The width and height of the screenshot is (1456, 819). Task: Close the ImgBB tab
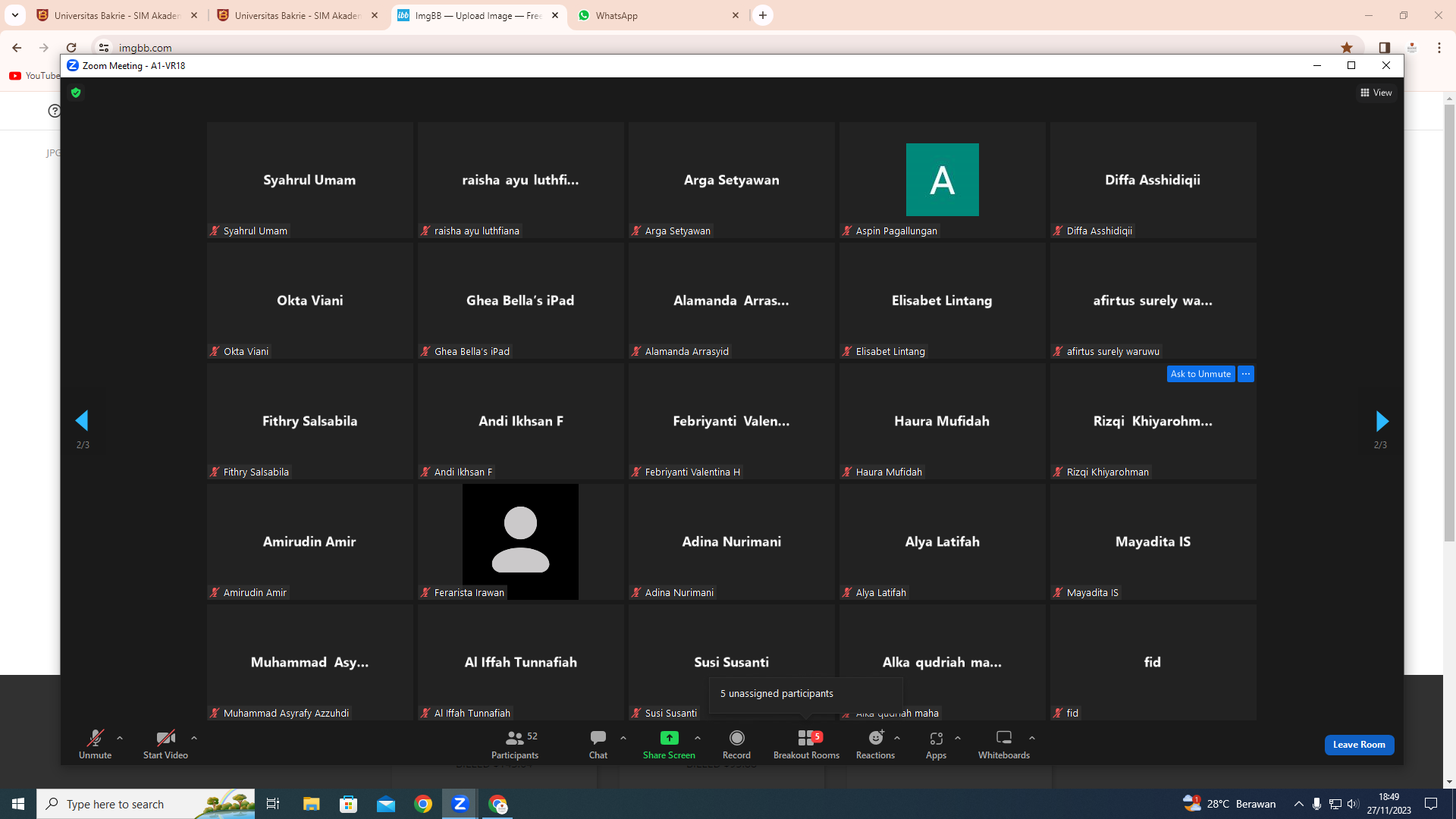[x=555, y=15]
